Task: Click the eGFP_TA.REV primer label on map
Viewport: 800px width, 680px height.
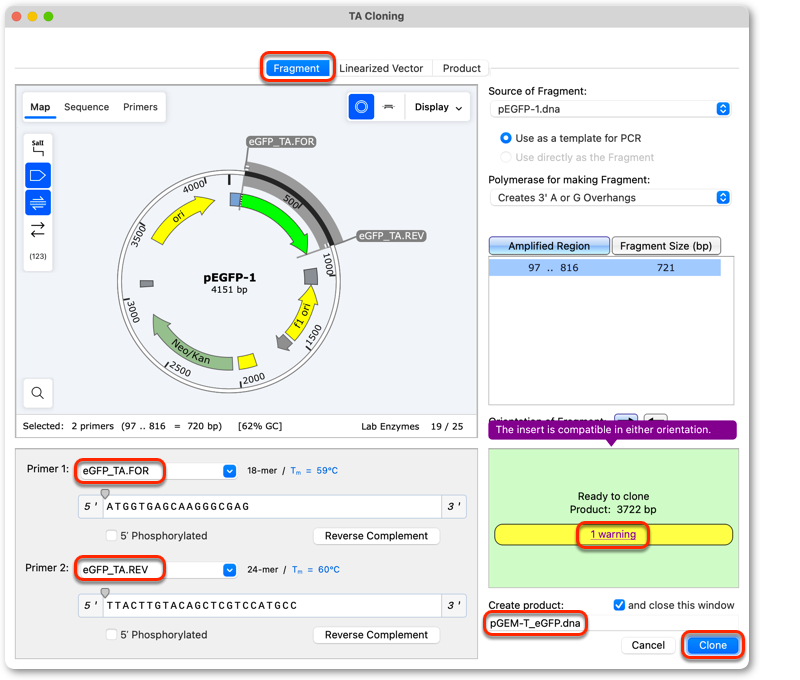Action: click(391, 236)
